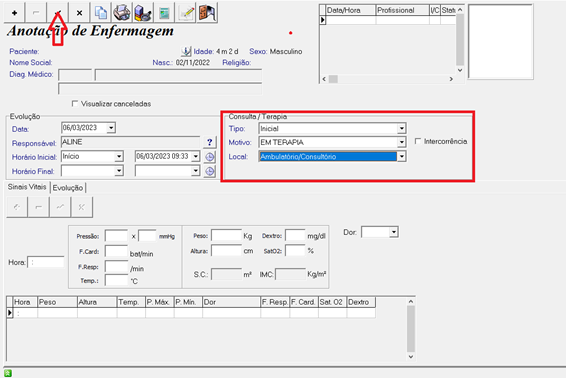Click the Profissional column header
The width and height of the screenshot is (566, 378).
click(x=402, y=10)
